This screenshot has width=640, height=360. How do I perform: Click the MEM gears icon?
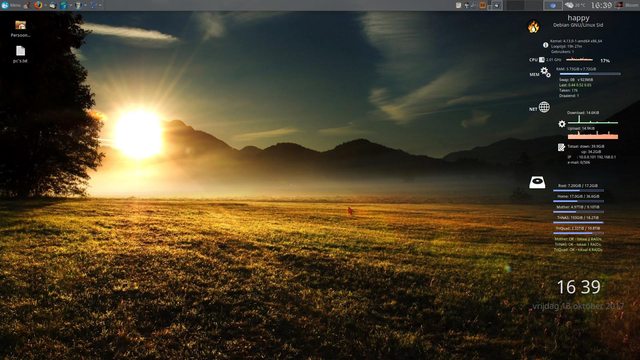545,72
